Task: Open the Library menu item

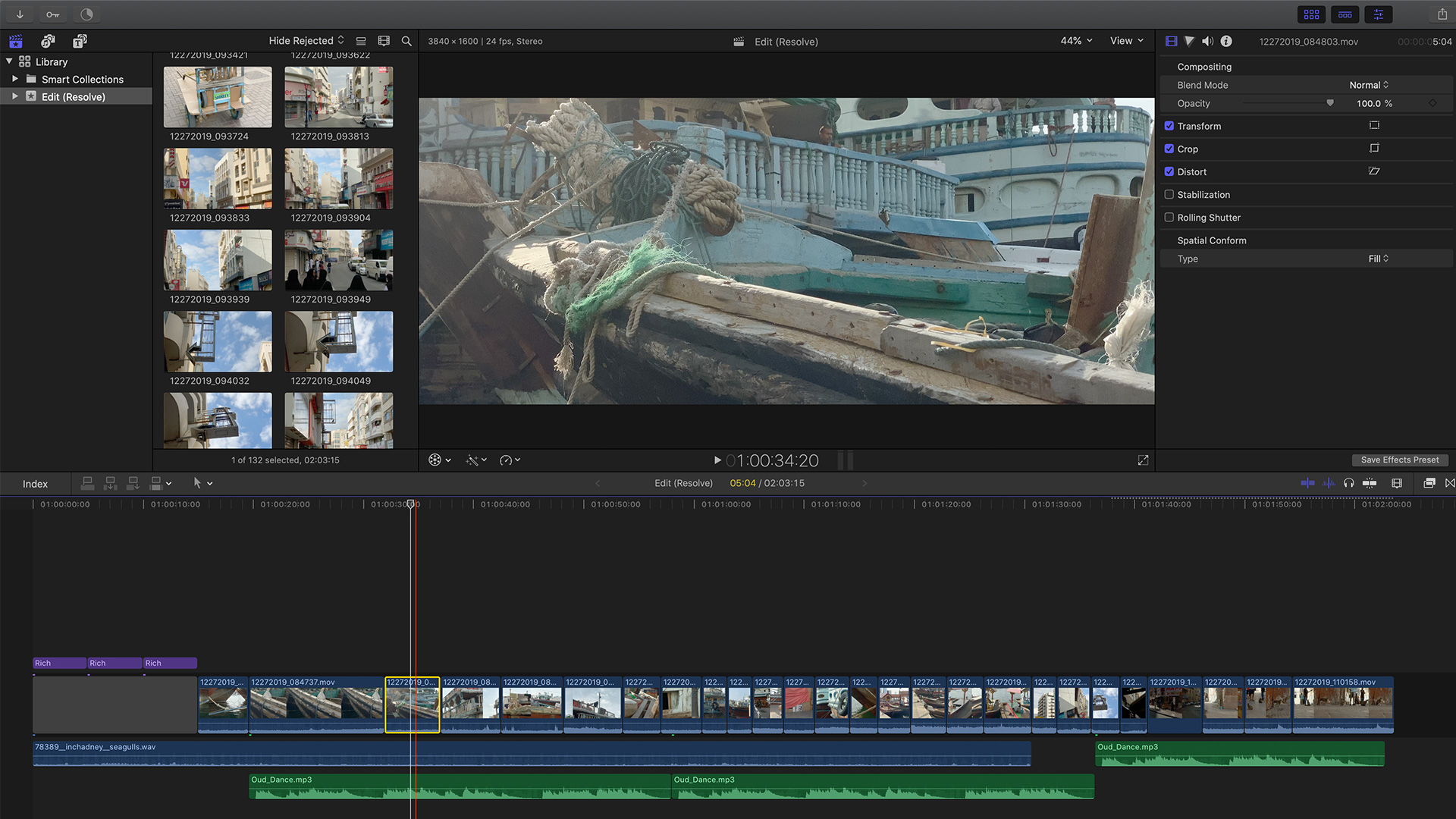Action: pos(52,61)
